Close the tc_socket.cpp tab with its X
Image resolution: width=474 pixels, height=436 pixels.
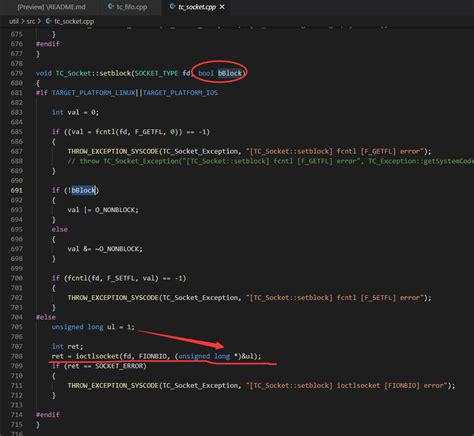click(222, 7)
